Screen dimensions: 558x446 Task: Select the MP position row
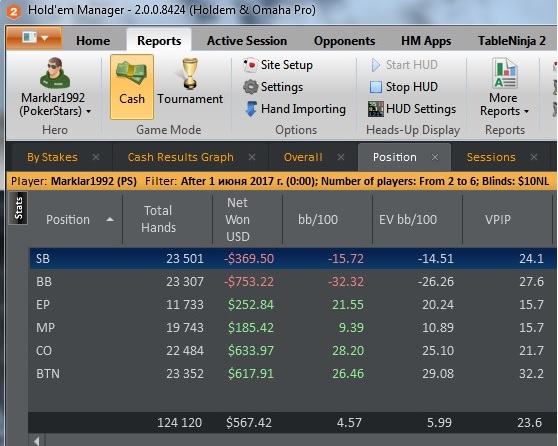point(293,327)
